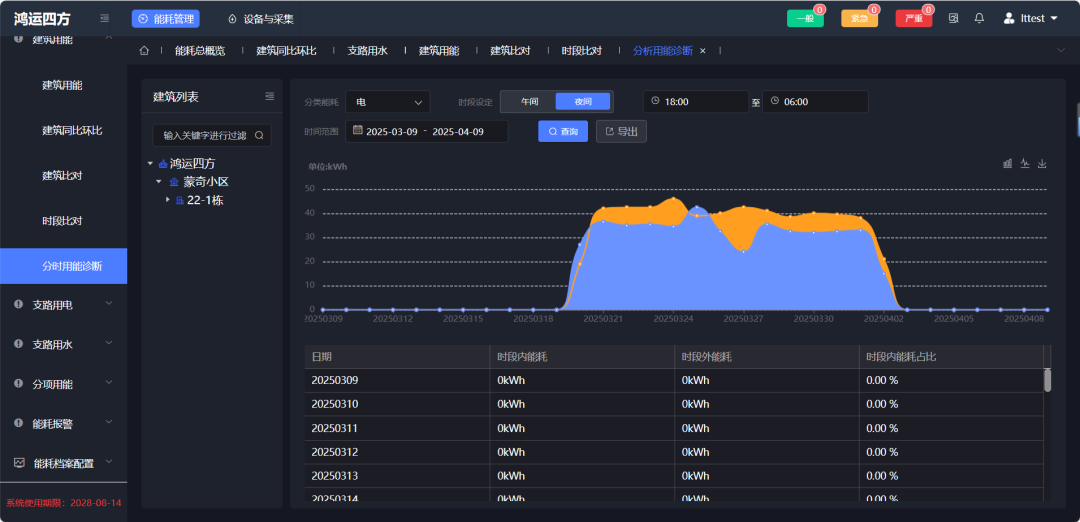Click the sidebar collapse hamburger icon
Viewport: 1080px width, 522px height.
(x=105, y=18)
